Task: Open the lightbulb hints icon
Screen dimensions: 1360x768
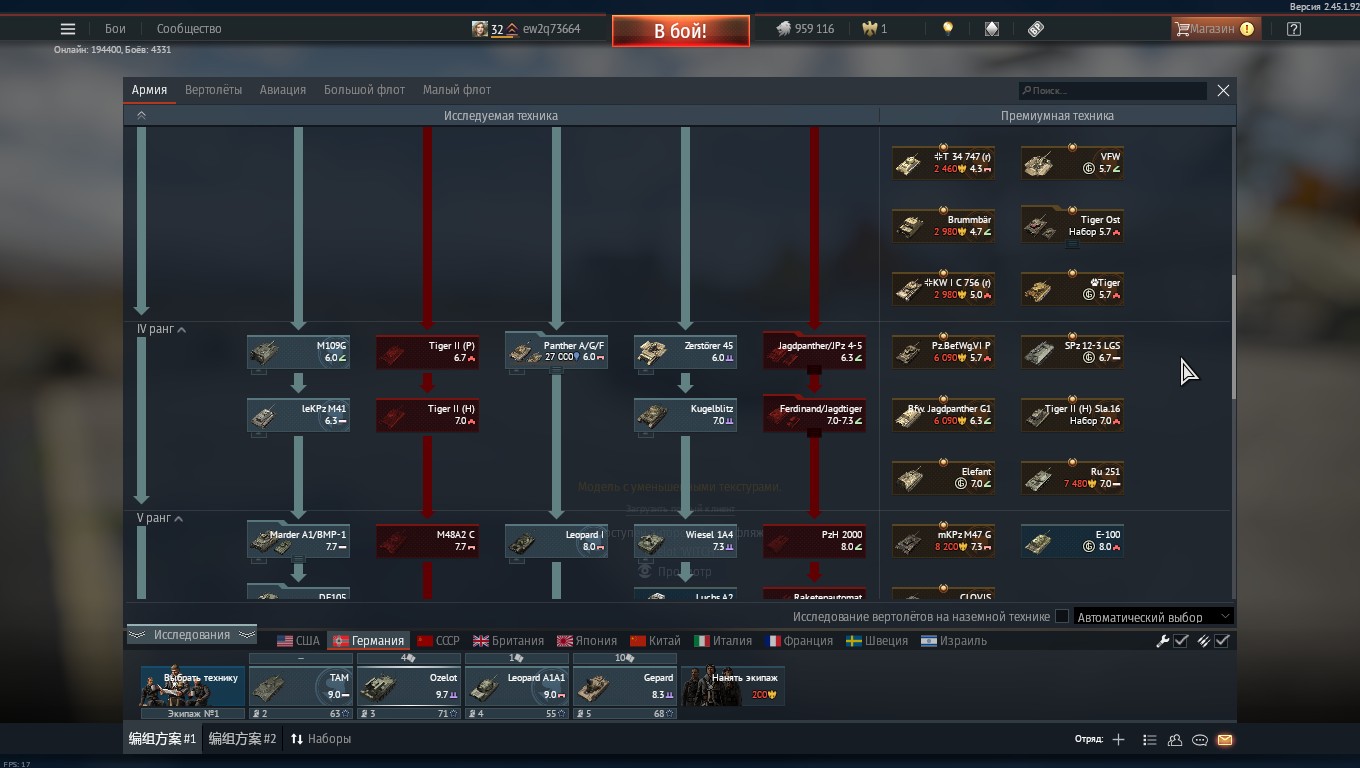Action: pyautogui.click(x=947, y=29)
